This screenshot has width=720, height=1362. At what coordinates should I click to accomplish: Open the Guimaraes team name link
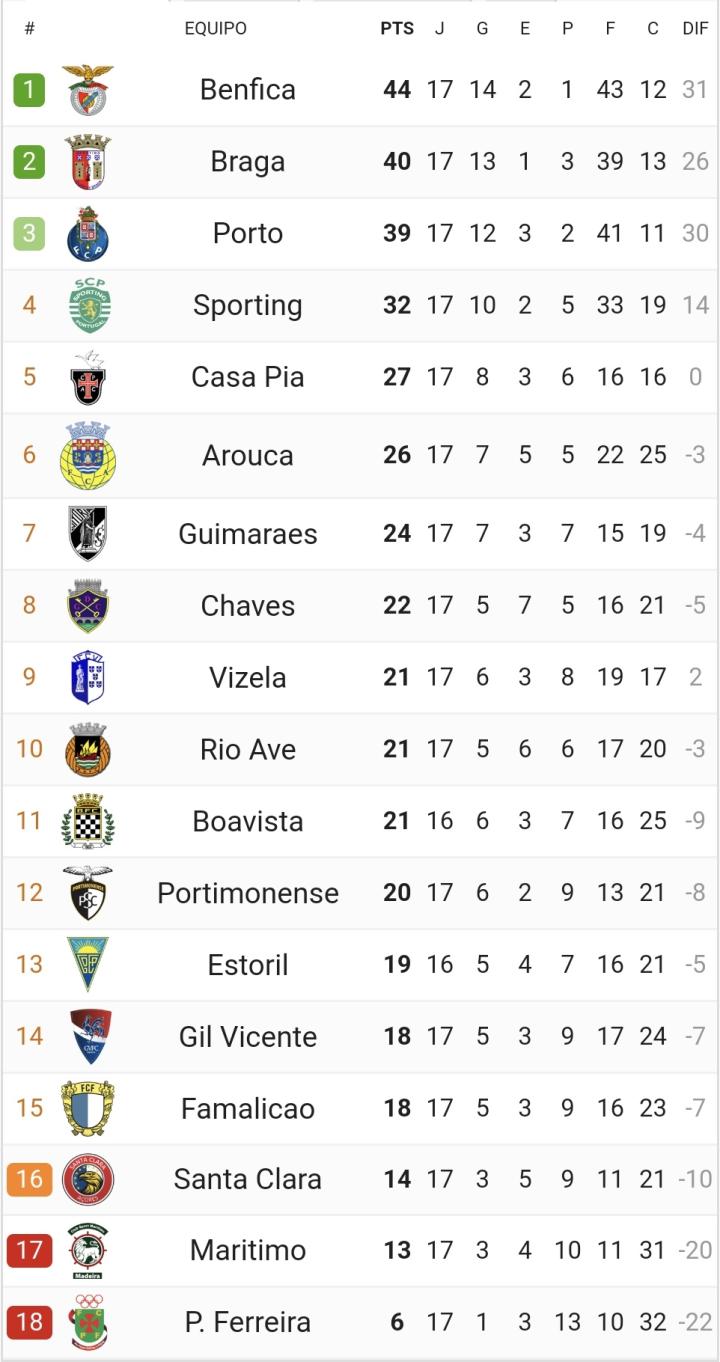pyautogui.click(x=248, y=534)
